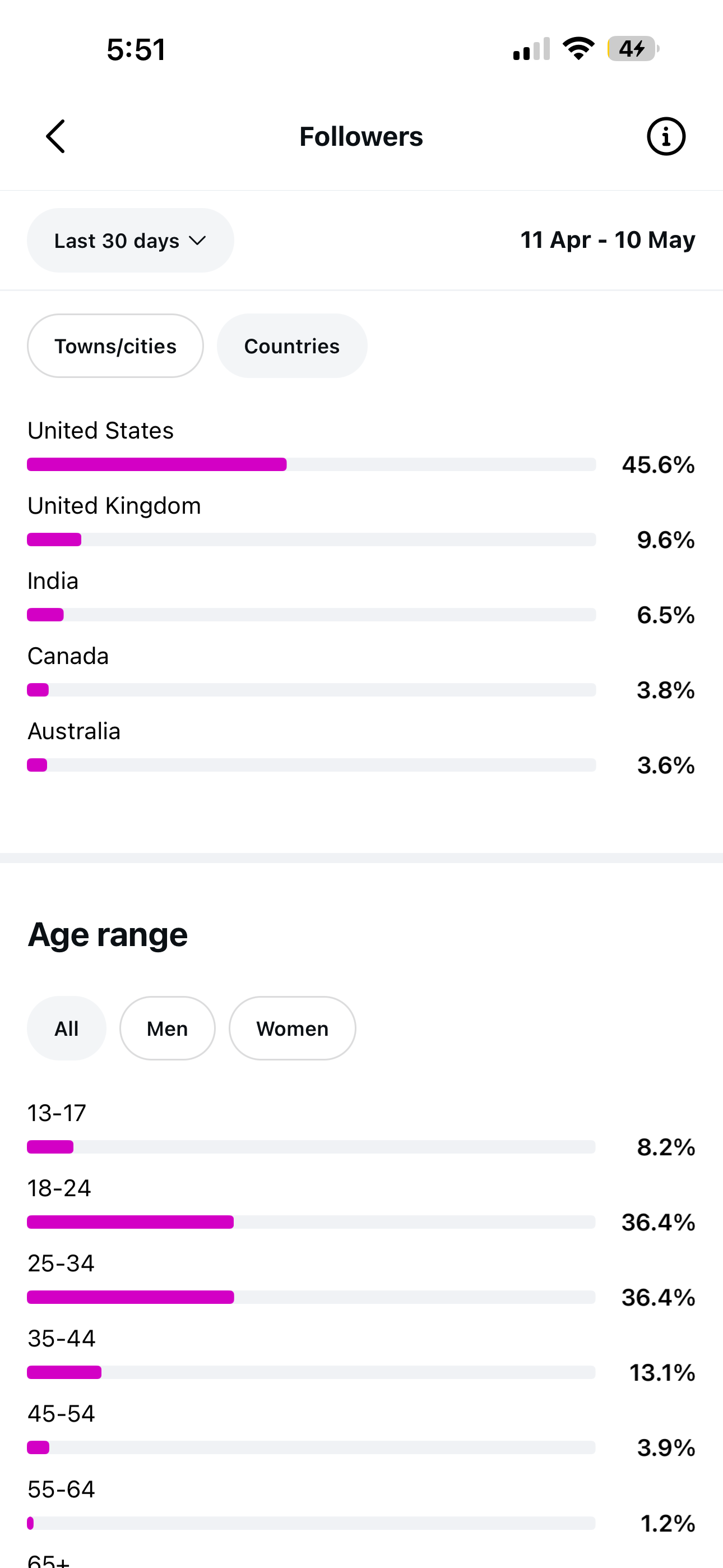Viewport: 723px width, 1568px height.
Task: Tap the battery charging indicator
Action: click(x=633, y=49)
